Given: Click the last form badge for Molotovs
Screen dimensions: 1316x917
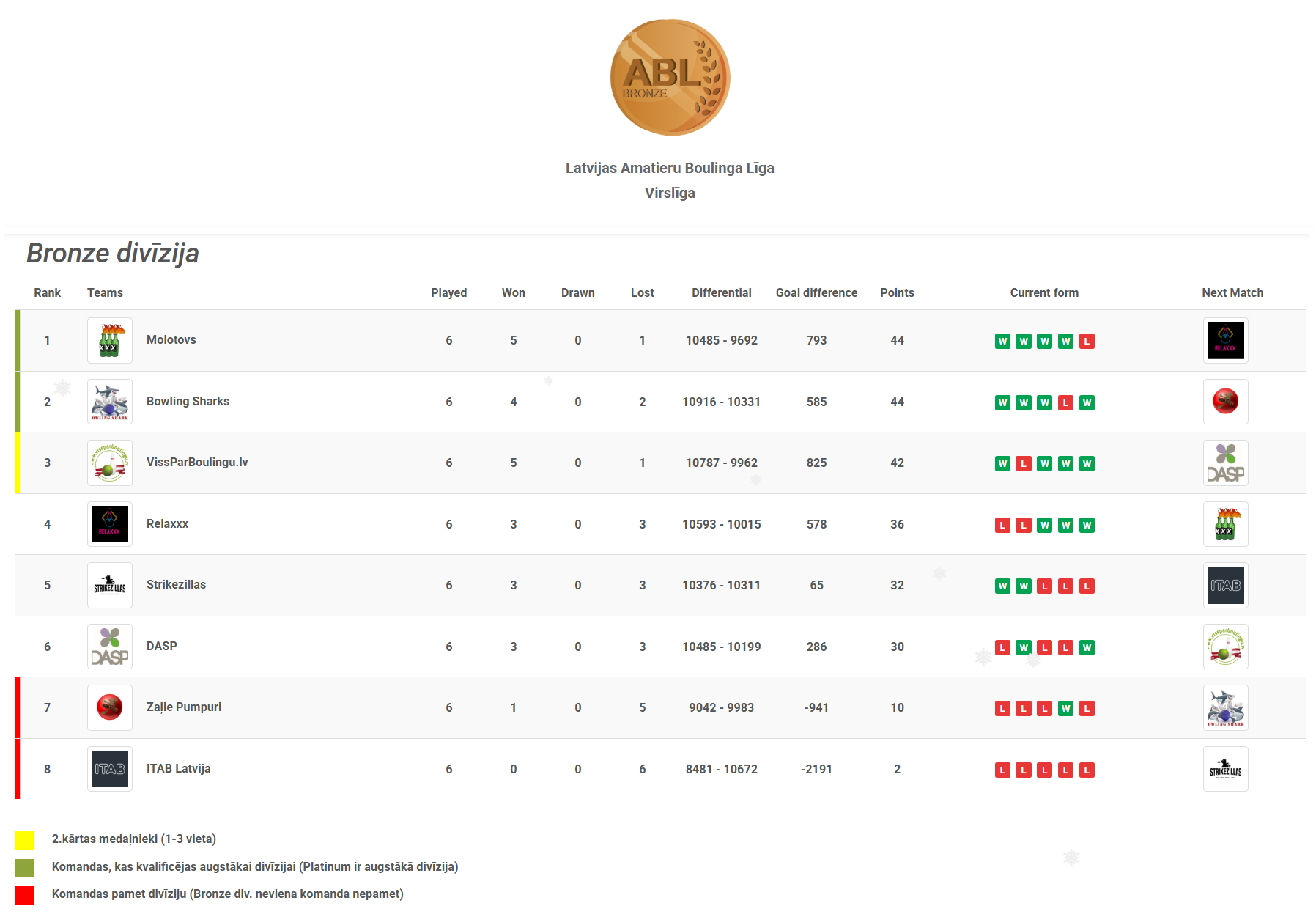Looking at the screenshot, I should point(1087,341).
